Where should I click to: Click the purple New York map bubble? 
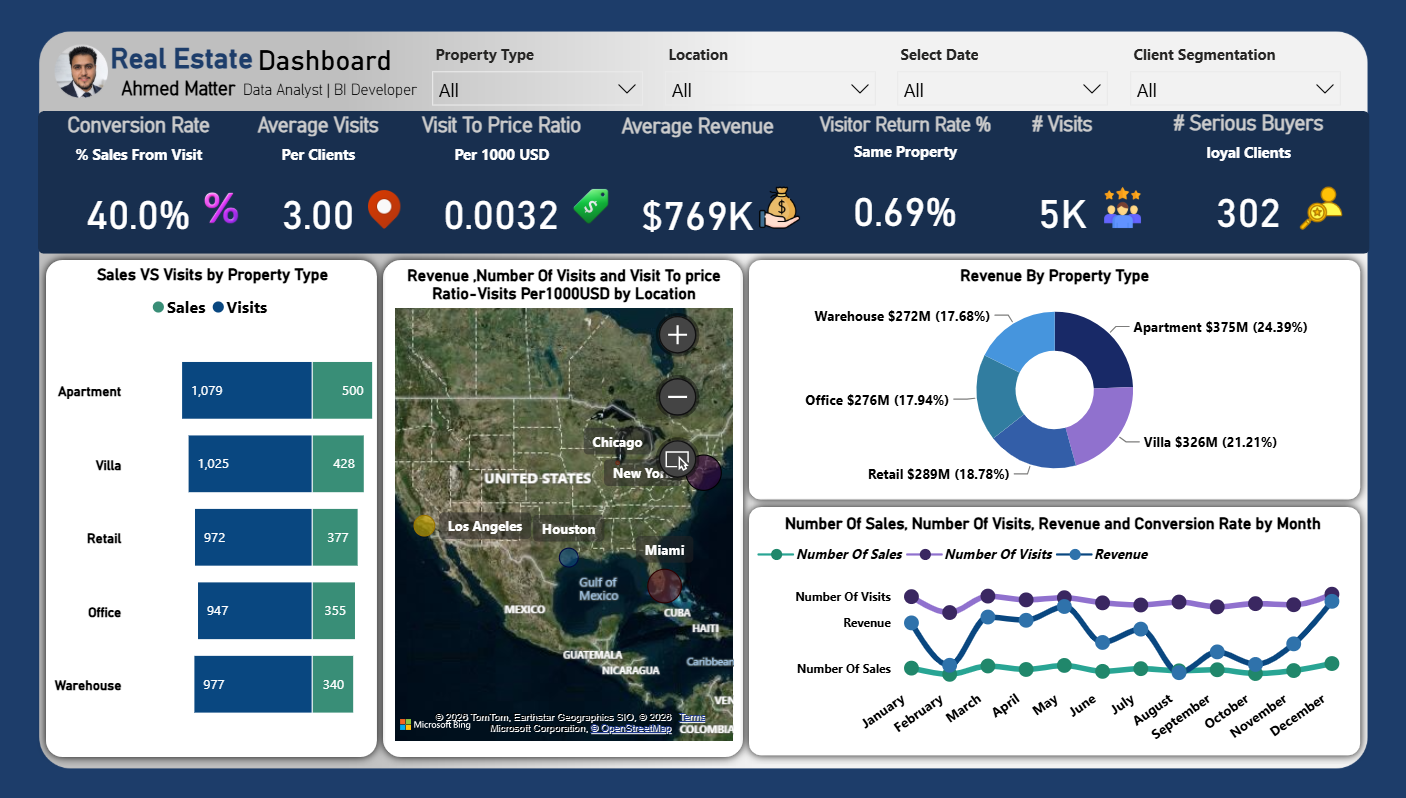[x=703, y=473]
